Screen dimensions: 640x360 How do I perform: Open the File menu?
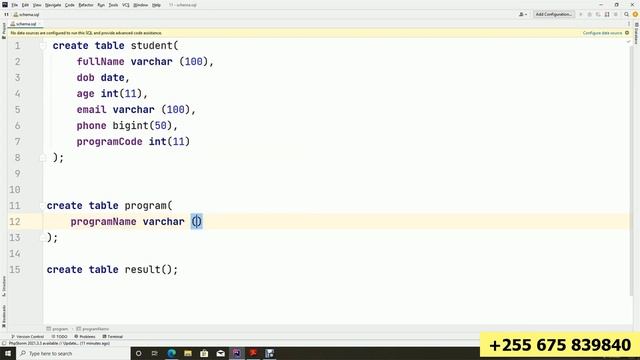(x=15, y=5)
